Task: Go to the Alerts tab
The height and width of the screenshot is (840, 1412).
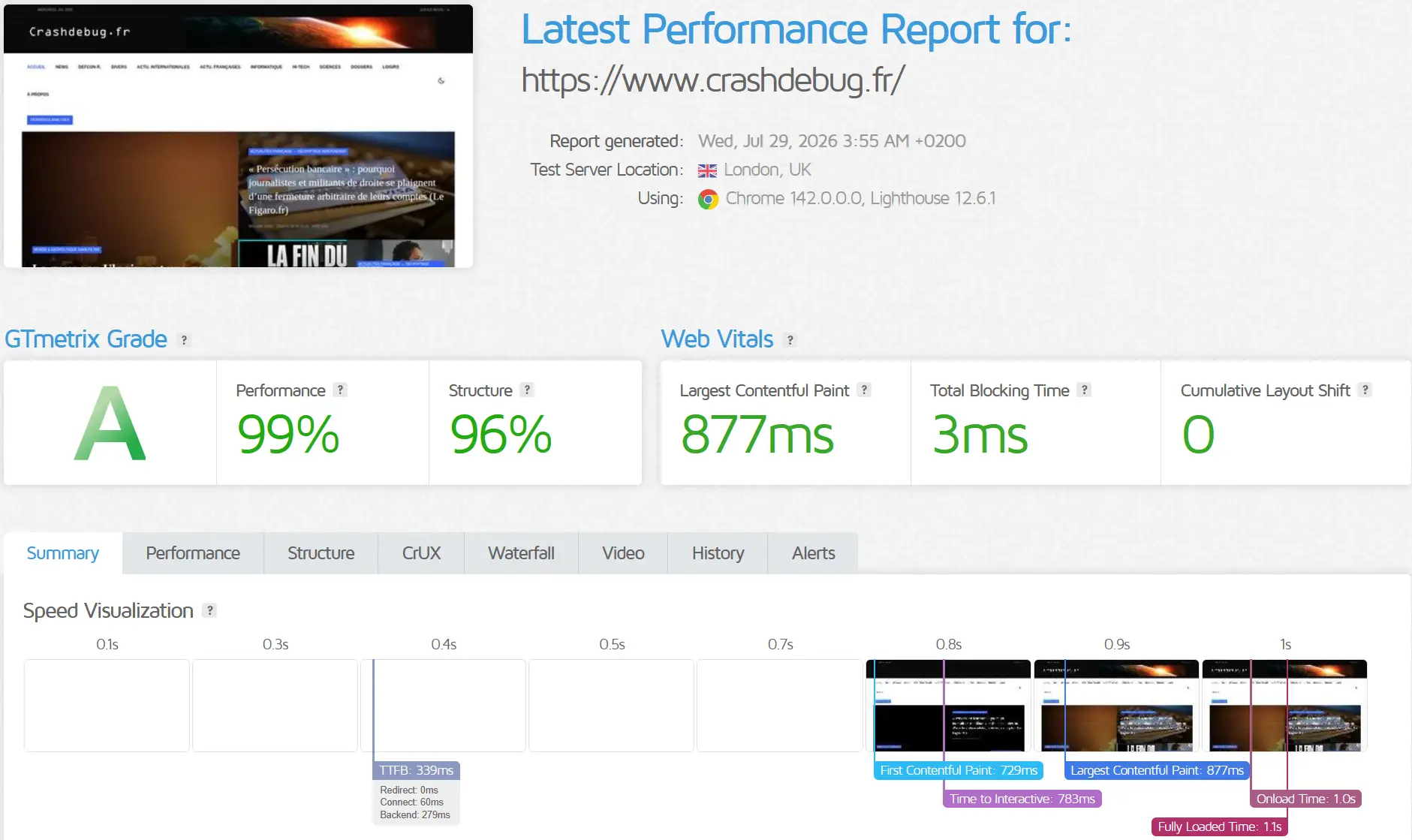Action: 813,553
